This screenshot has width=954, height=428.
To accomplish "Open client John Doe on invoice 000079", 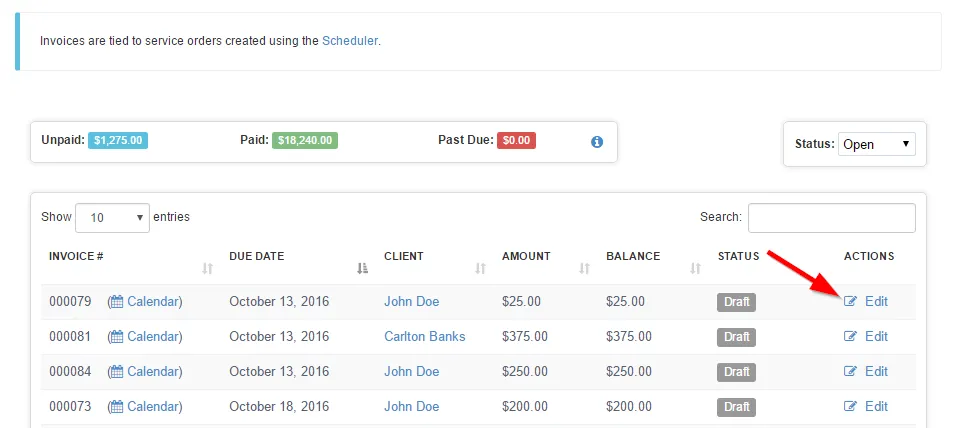I will click(411, 301).
